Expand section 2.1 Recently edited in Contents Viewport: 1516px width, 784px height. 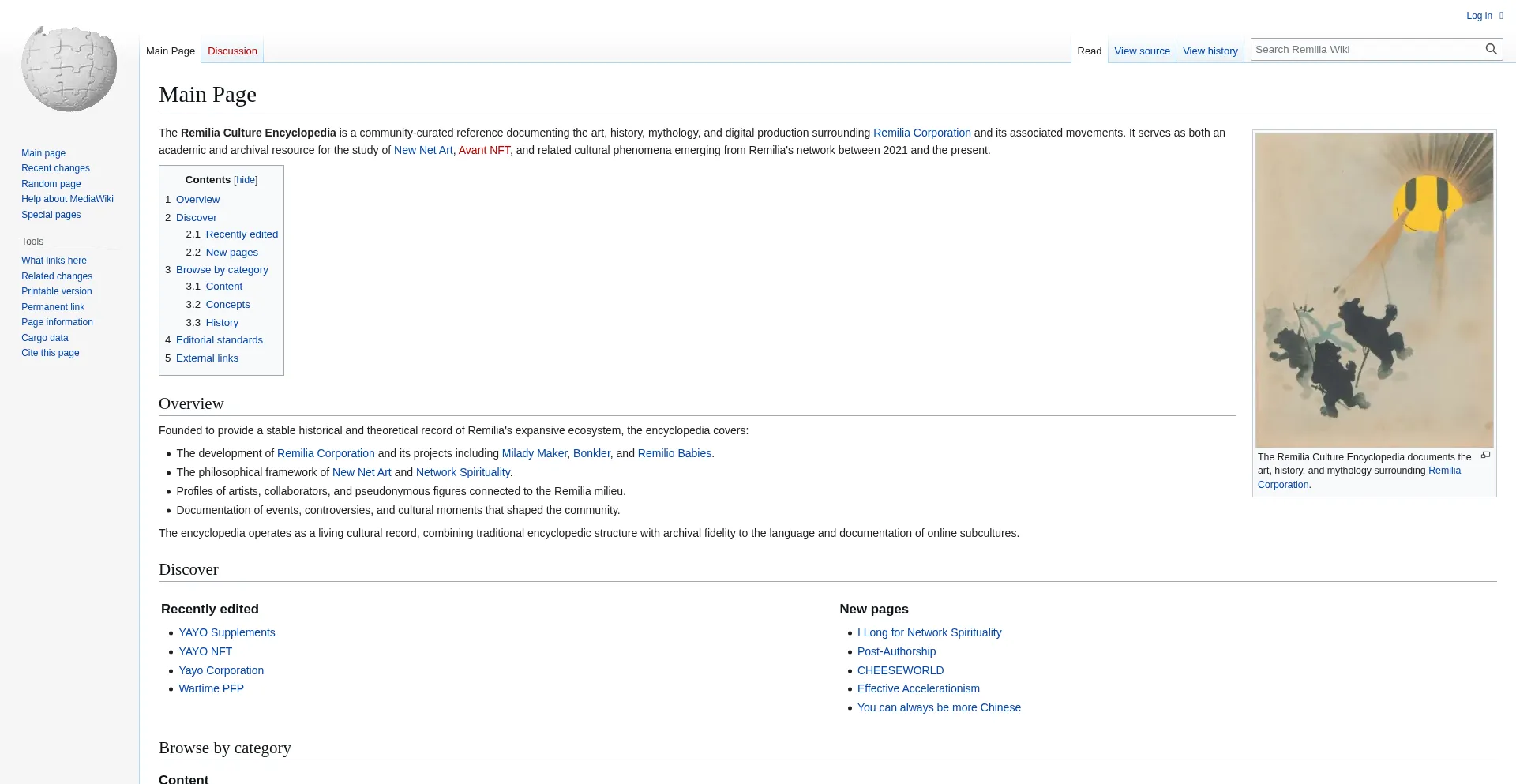(x=241, y=234)
